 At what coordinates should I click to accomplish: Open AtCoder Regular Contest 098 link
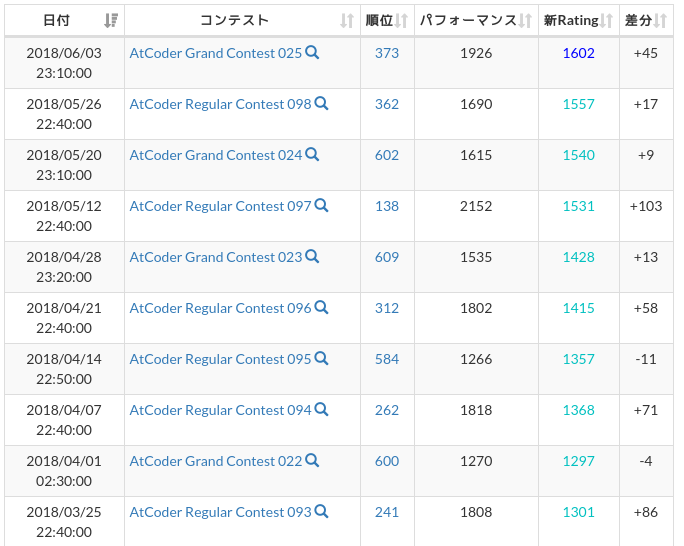pos(220,104)
